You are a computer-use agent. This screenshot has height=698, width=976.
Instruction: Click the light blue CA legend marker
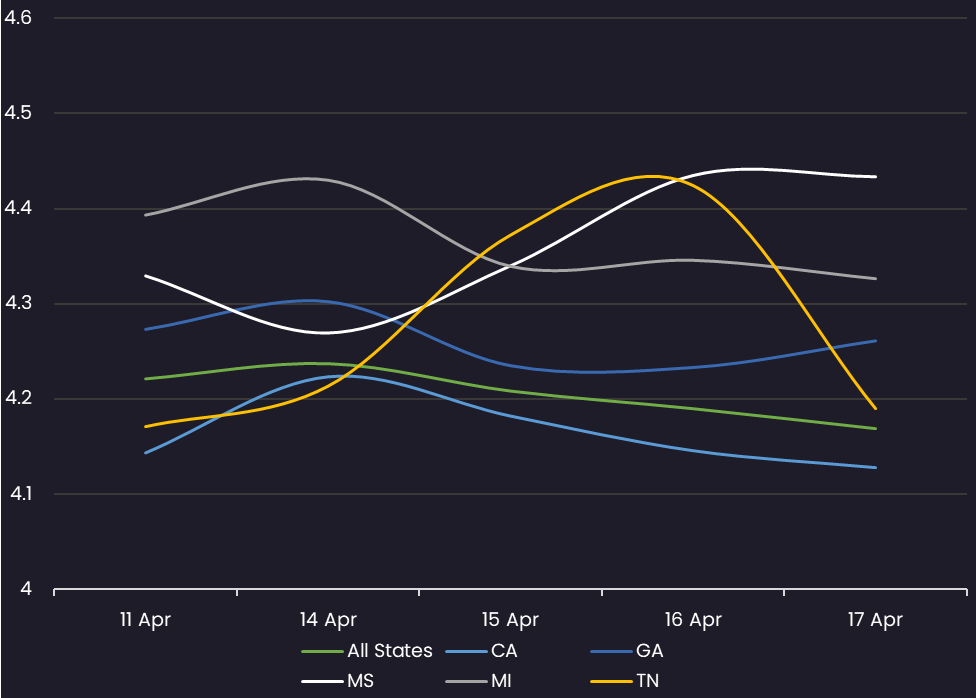[466, 651]
